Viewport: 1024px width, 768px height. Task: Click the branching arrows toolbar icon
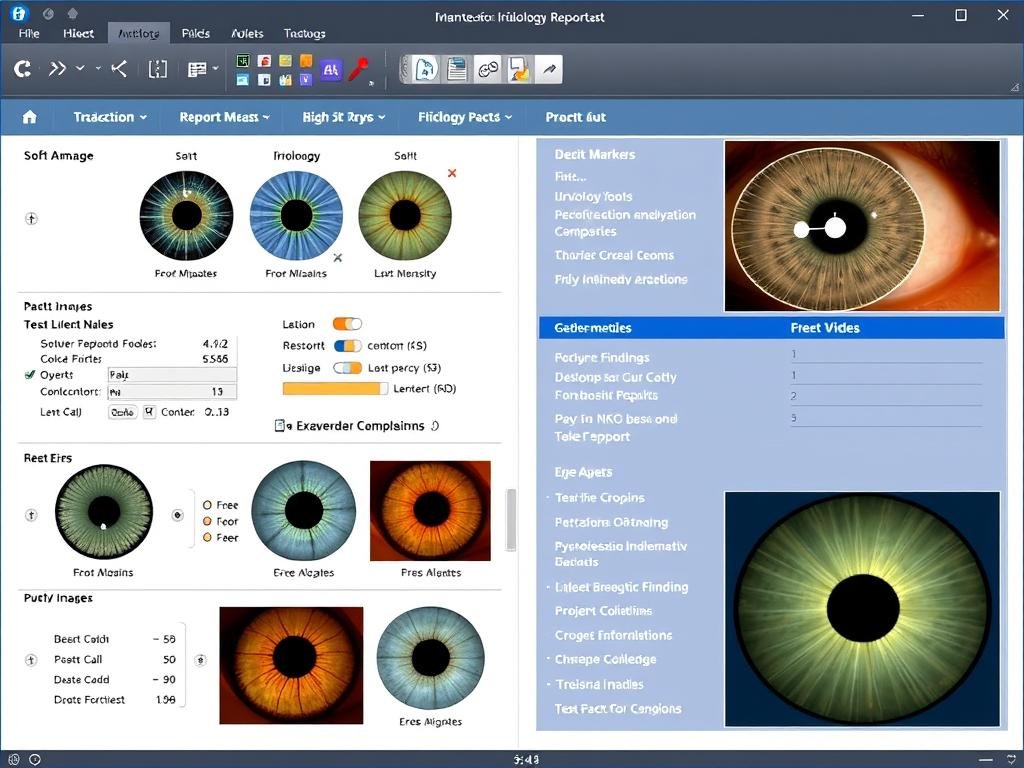tap(119, 68)
